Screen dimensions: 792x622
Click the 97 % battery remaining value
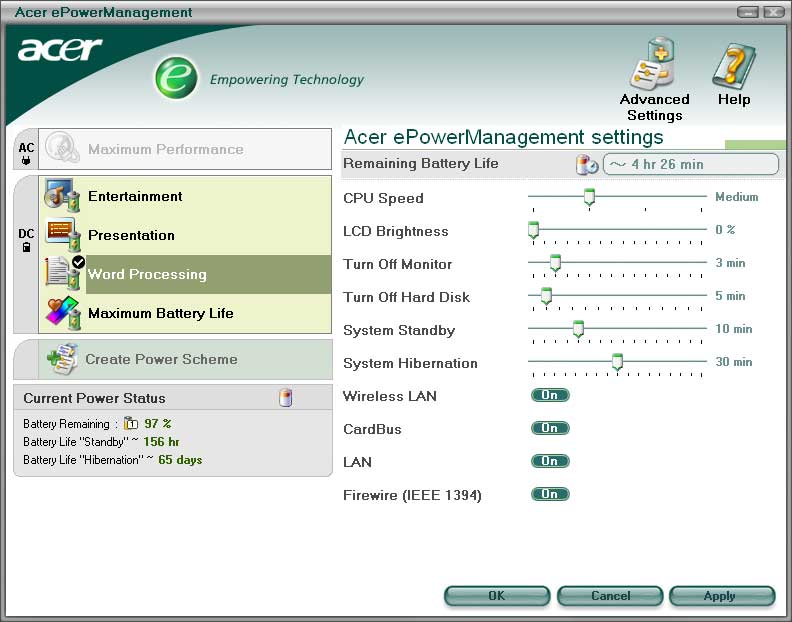point(158,423)
